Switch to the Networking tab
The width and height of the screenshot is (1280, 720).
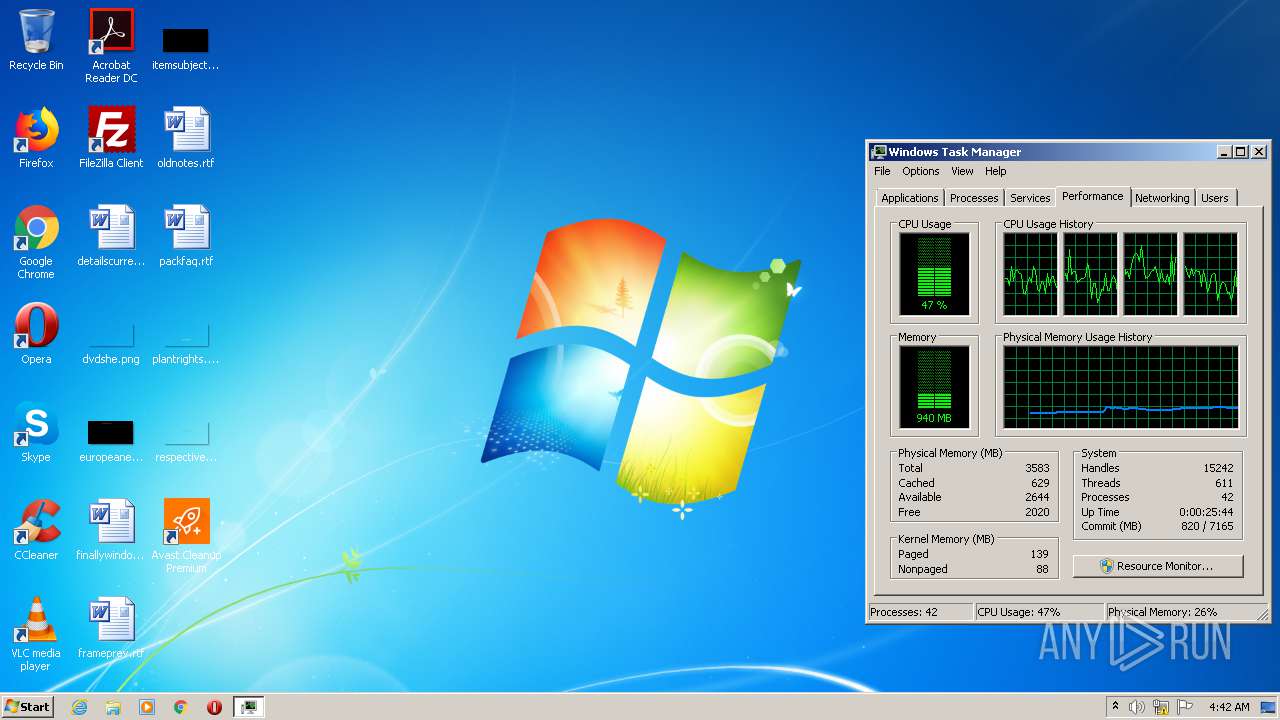(1162, 198)
